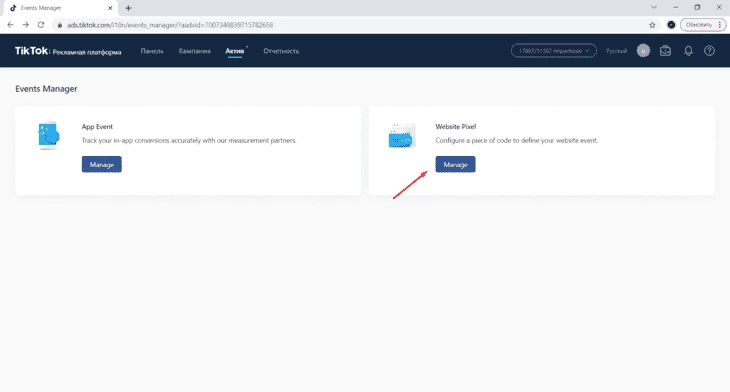Click the Website Pixel illustration icon
Screen dimensions: 730x392
[402, 136]
